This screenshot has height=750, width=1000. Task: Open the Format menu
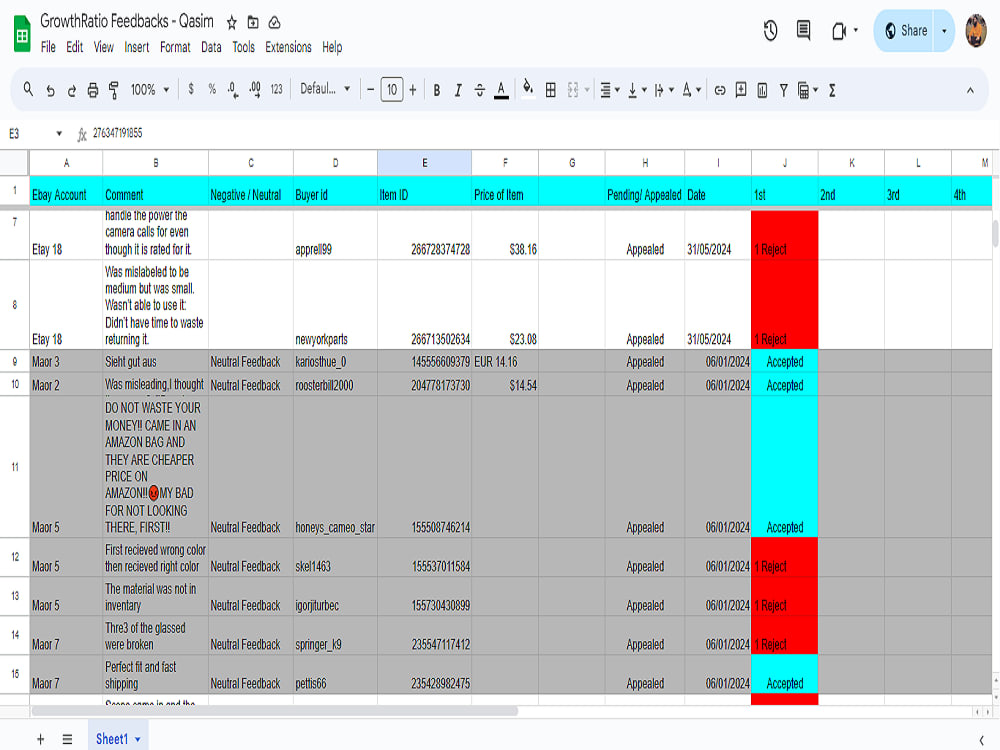pyautogui.click(x=175, y=47)
